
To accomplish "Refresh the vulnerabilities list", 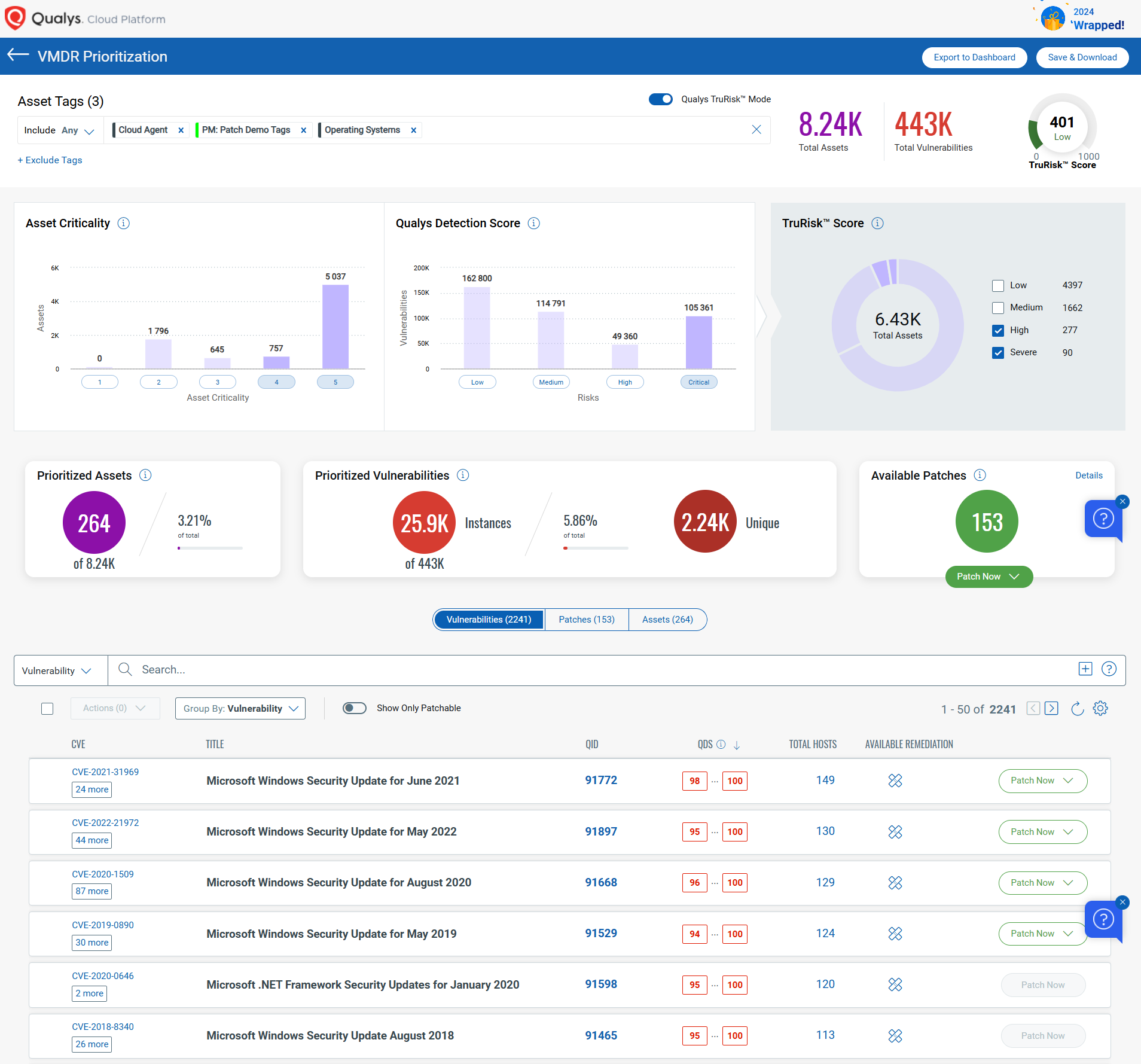I will (1077, 709).
